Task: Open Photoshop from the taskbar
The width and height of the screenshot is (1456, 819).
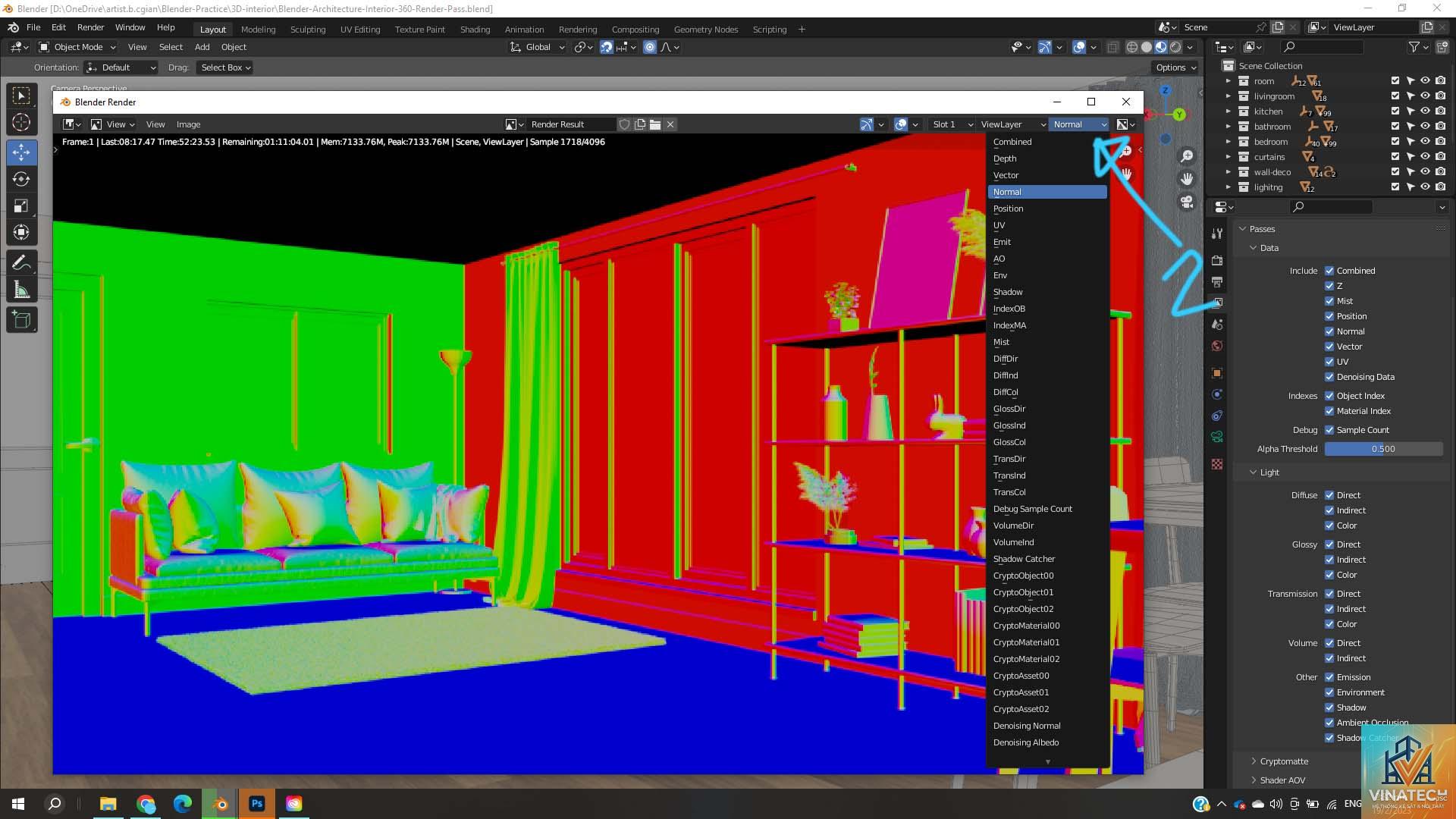Action: (256, 803)
